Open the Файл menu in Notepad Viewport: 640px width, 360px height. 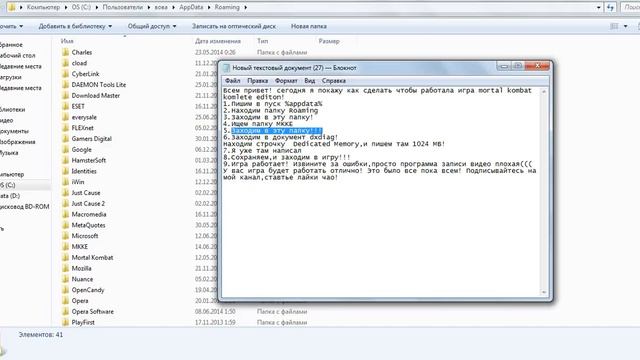coord(233,81)
